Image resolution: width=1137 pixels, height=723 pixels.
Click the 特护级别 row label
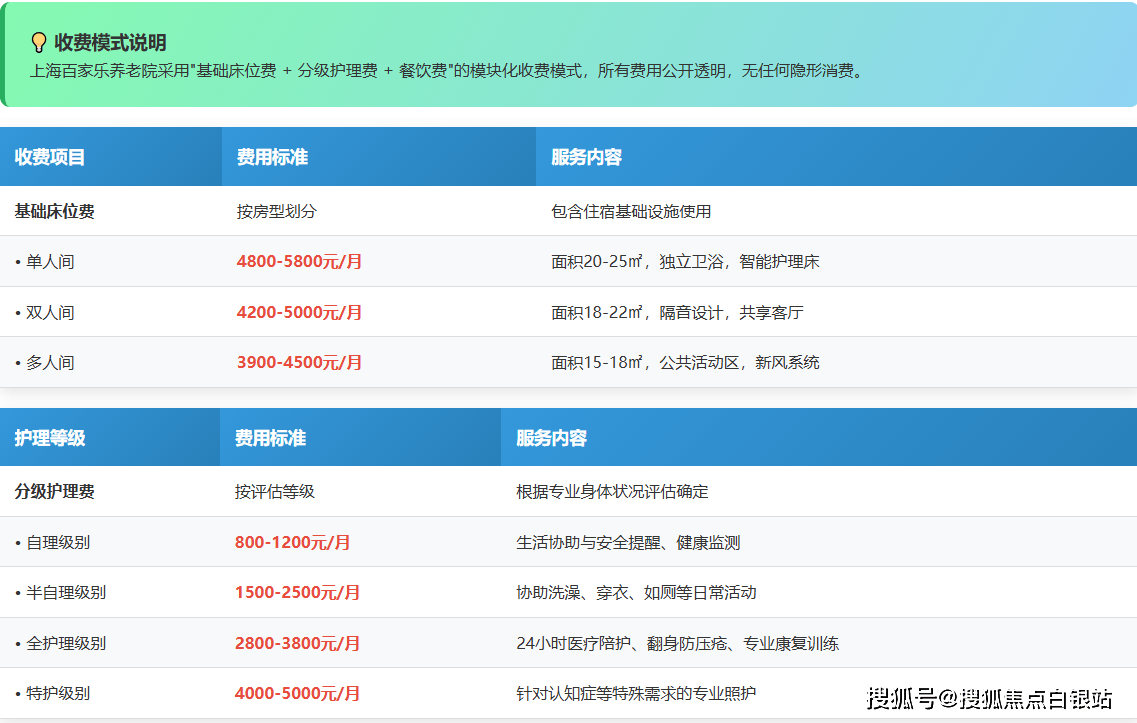(x=57, y=694)
